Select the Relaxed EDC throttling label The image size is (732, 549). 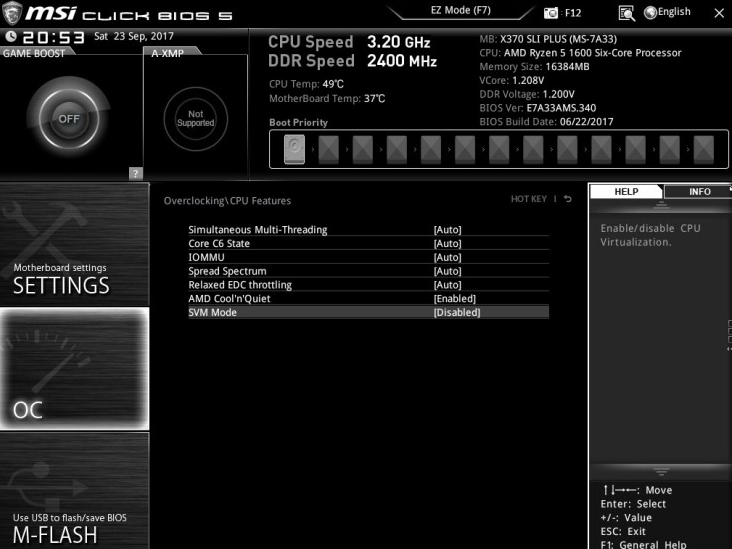pos(240,285)
